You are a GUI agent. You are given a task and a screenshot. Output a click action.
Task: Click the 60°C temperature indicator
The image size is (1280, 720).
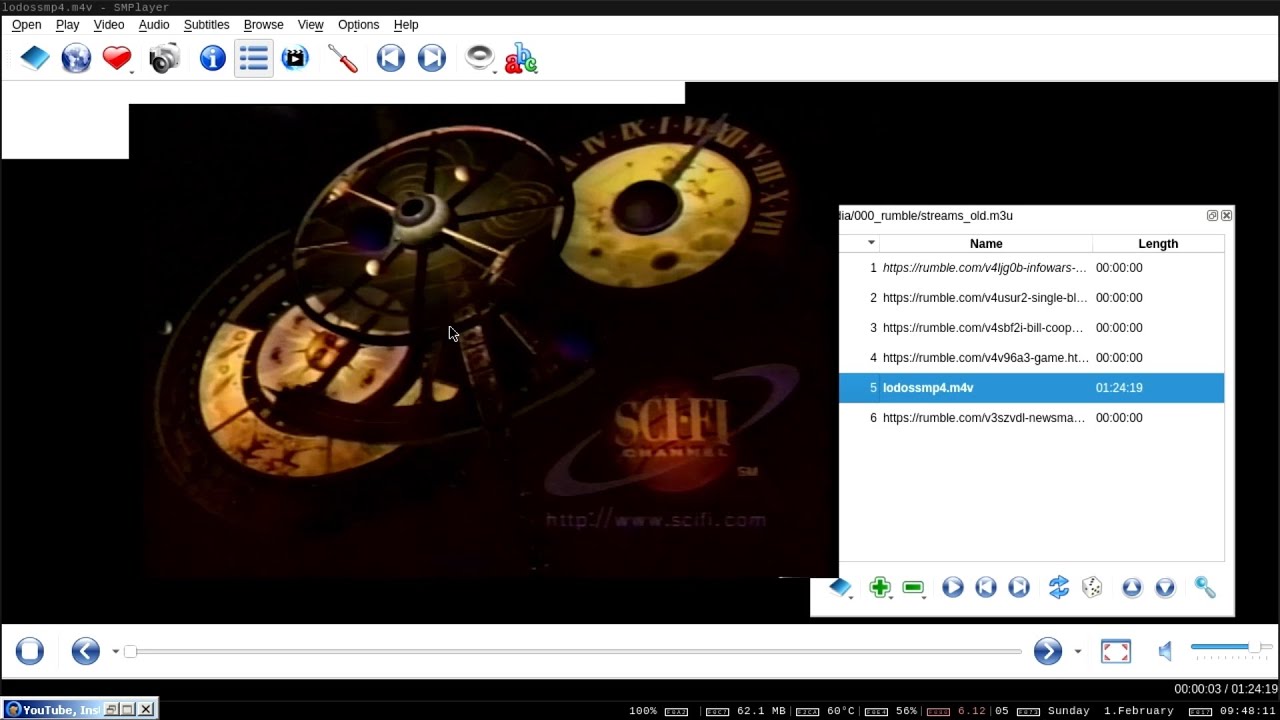click(x=841, y=711)
